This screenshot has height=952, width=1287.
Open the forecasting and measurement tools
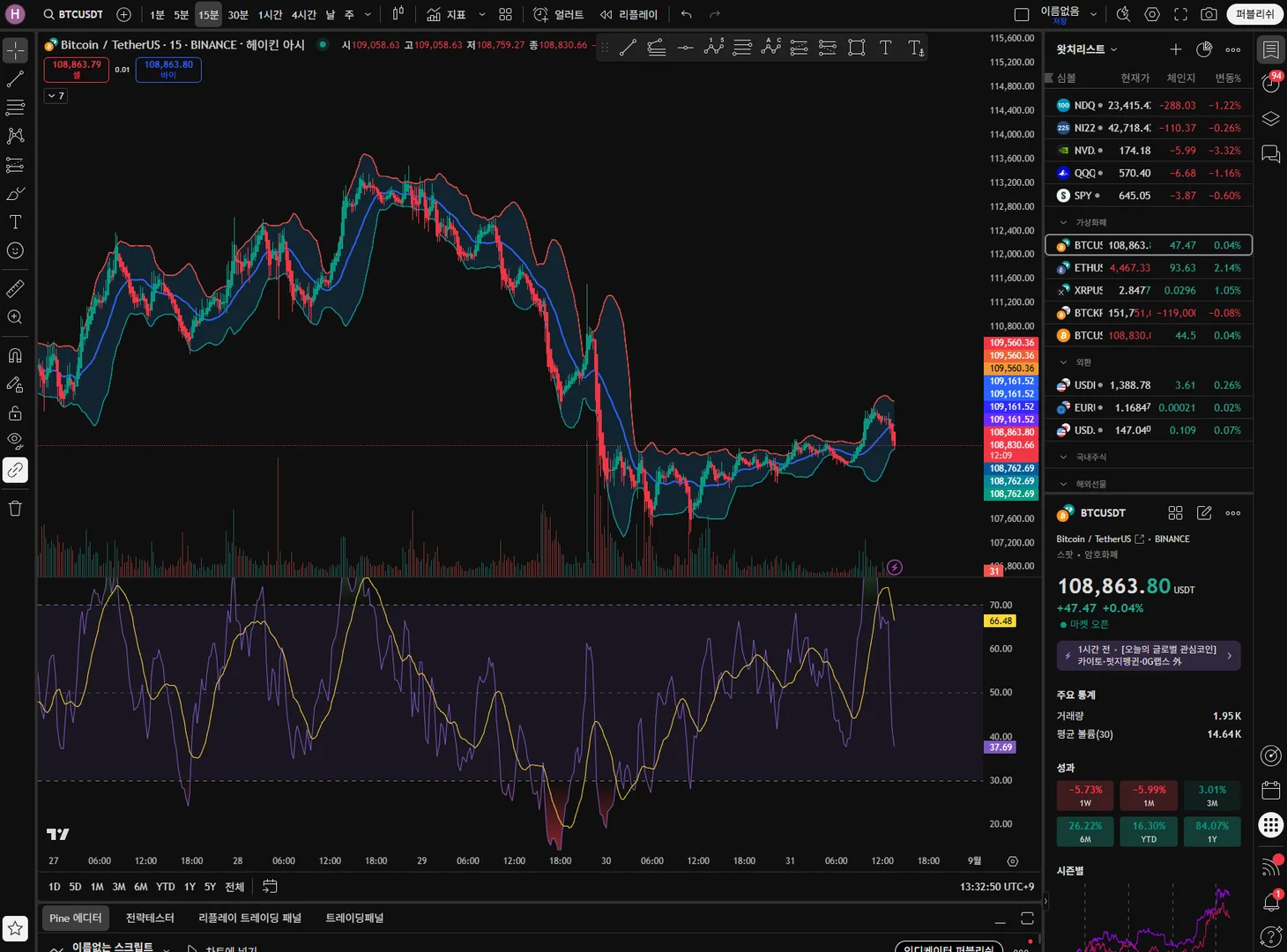(15, 165)
